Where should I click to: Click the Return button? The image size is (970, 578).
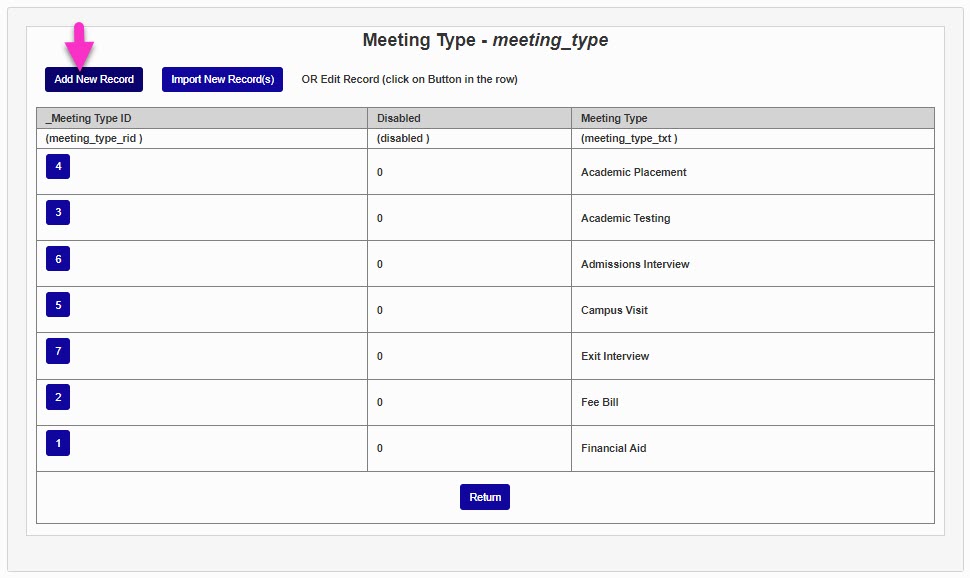484,496
